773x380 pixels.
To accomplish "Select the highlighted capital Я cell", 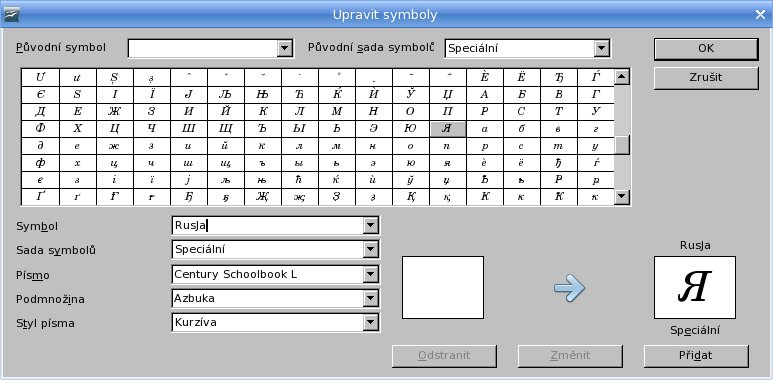I will (x=448, y=129).
